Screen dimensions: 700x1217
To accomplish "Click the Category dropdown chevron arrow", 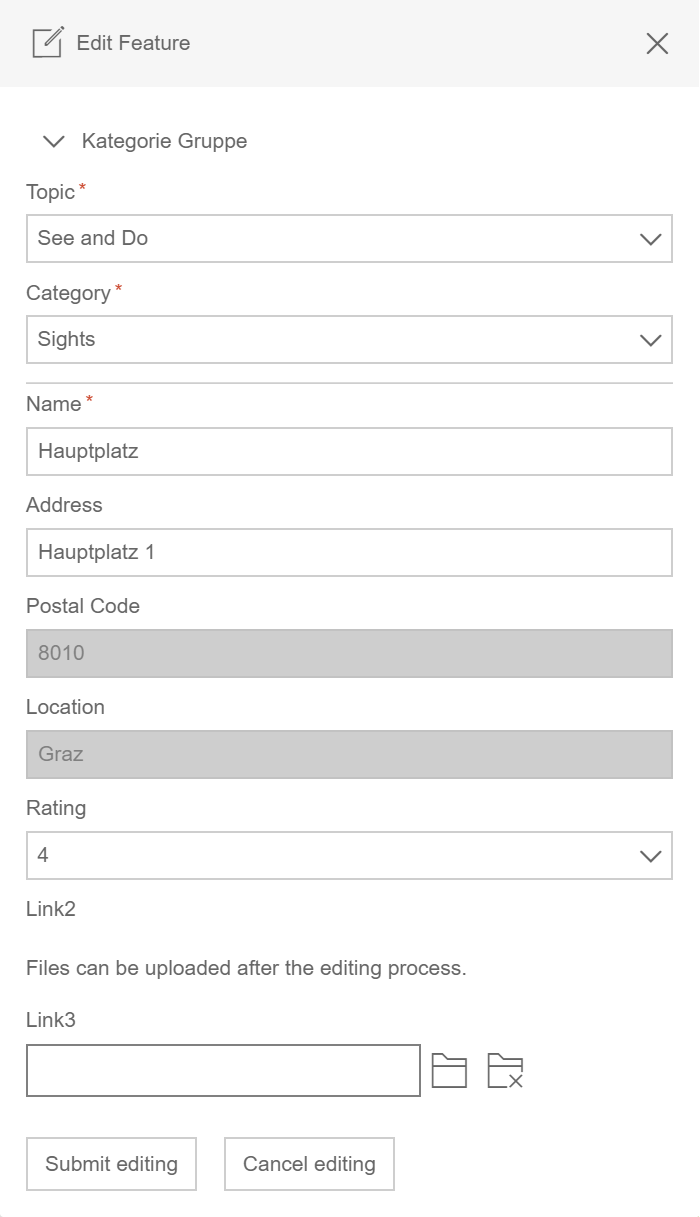I will pyautogui.click(x=651, y=340).
